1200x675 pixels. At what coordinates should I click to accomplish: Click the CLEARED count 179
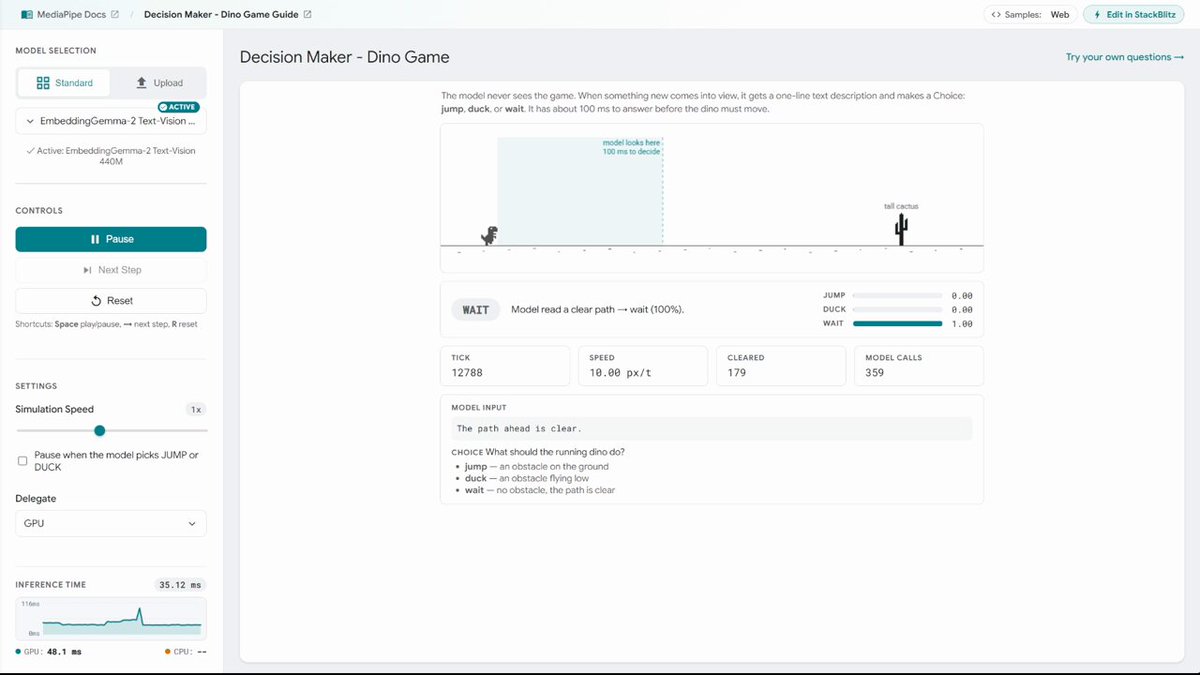click(x=736, y=373)
